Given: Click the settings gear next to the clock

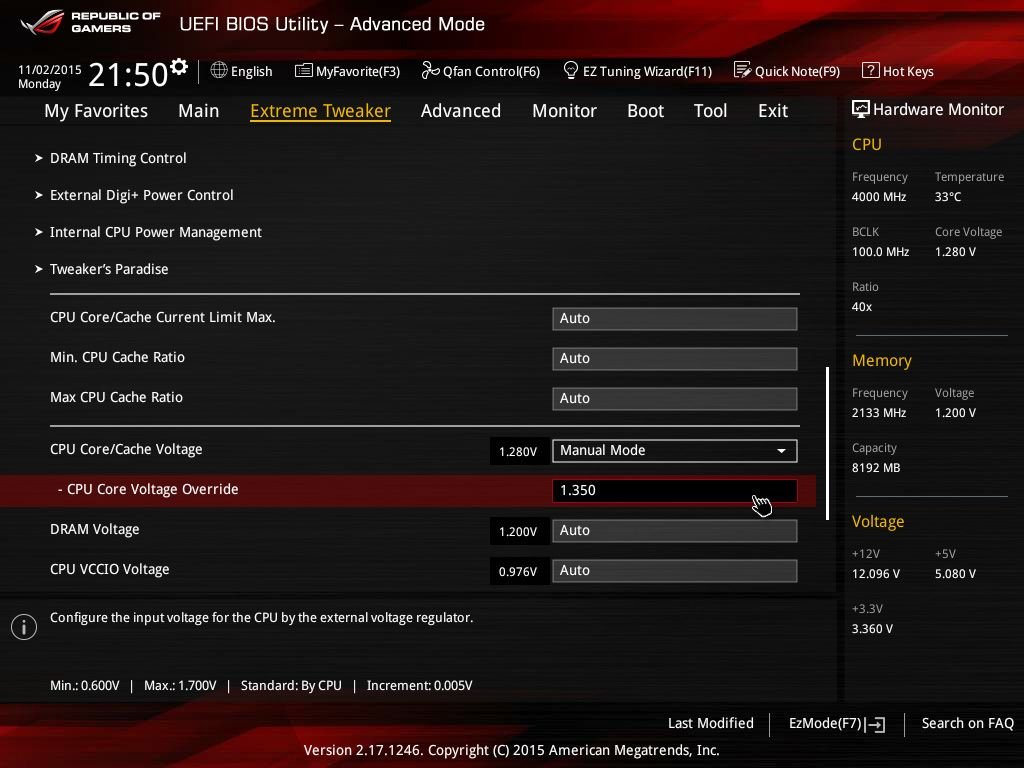Looking at the screenshot, I should point(179,67).
